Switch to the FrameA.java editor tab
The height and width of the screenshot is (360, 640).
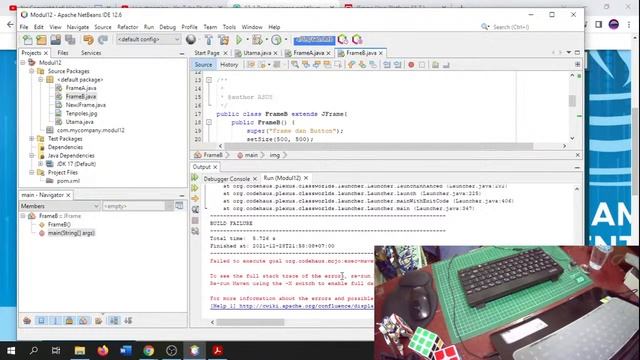point(309,53)
